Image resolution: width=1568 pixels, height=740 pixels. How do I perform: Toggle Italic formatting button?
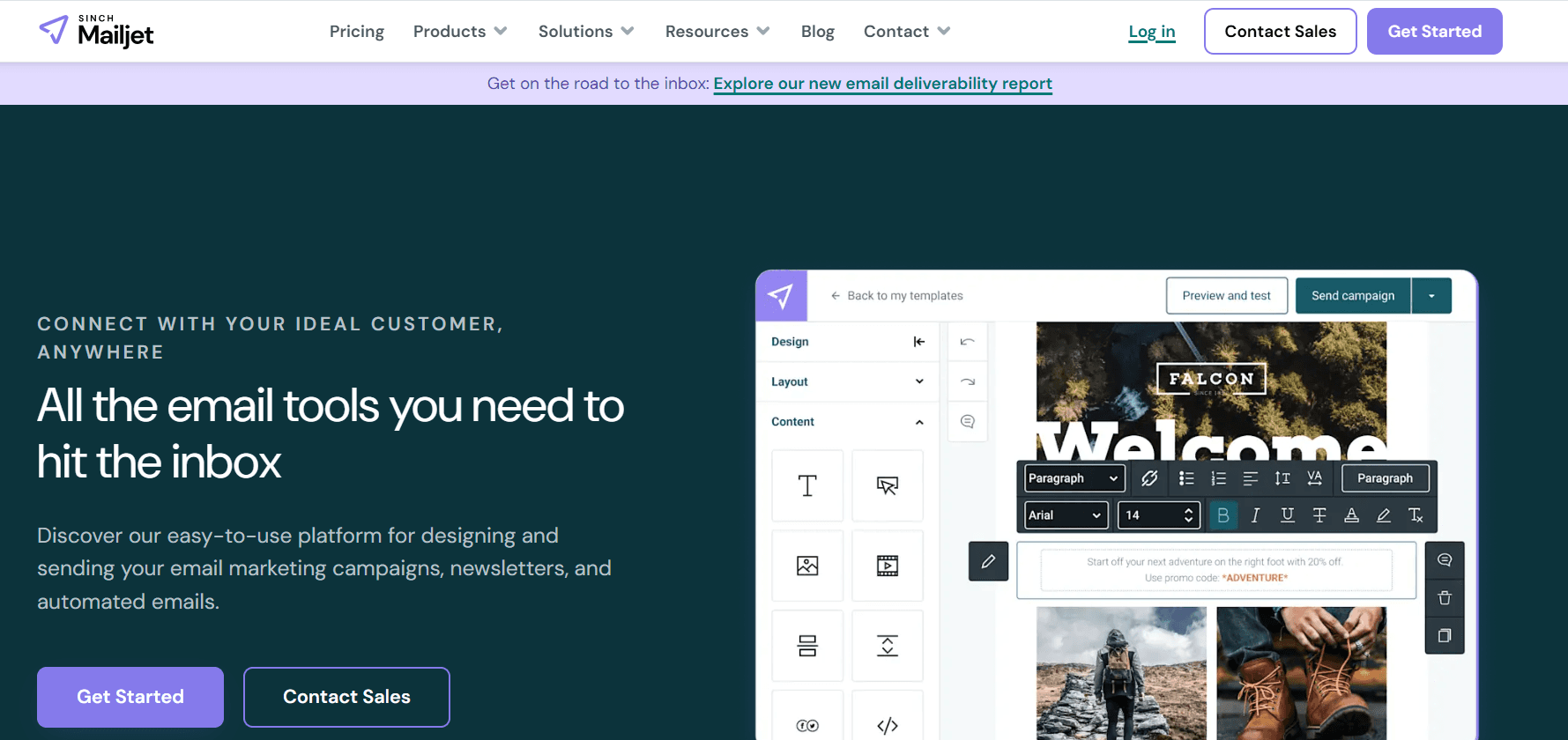pos(1255,515)
